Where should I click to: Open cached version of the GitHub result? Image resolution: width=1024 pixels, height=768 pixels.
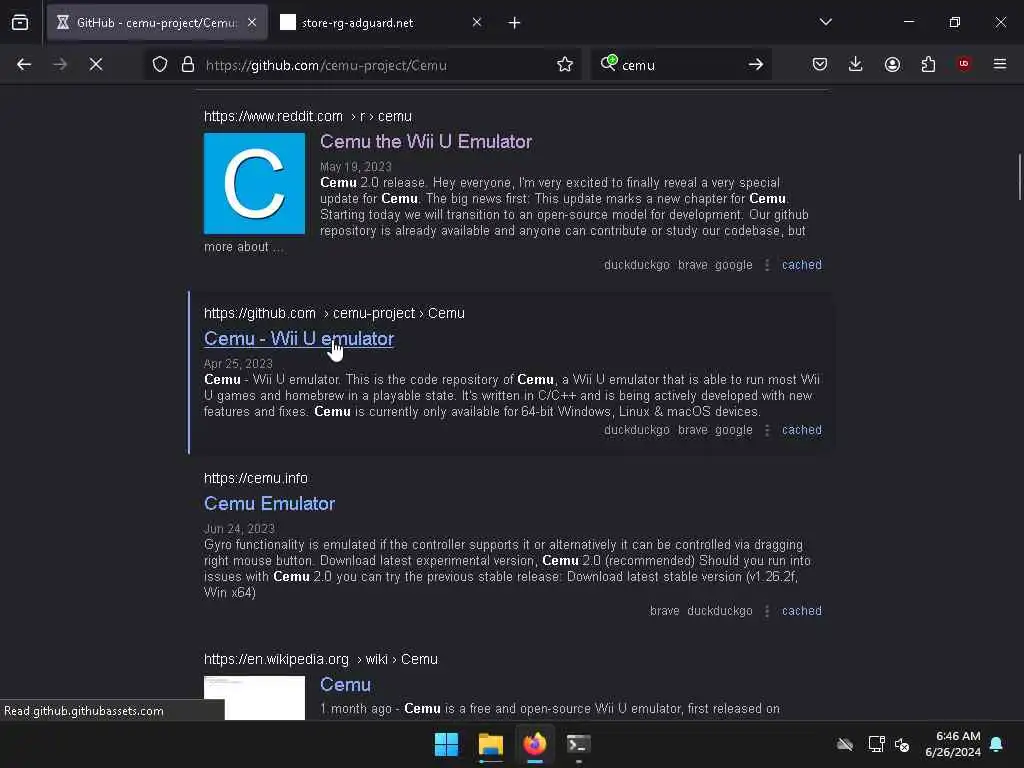click(x=801, y=430)
